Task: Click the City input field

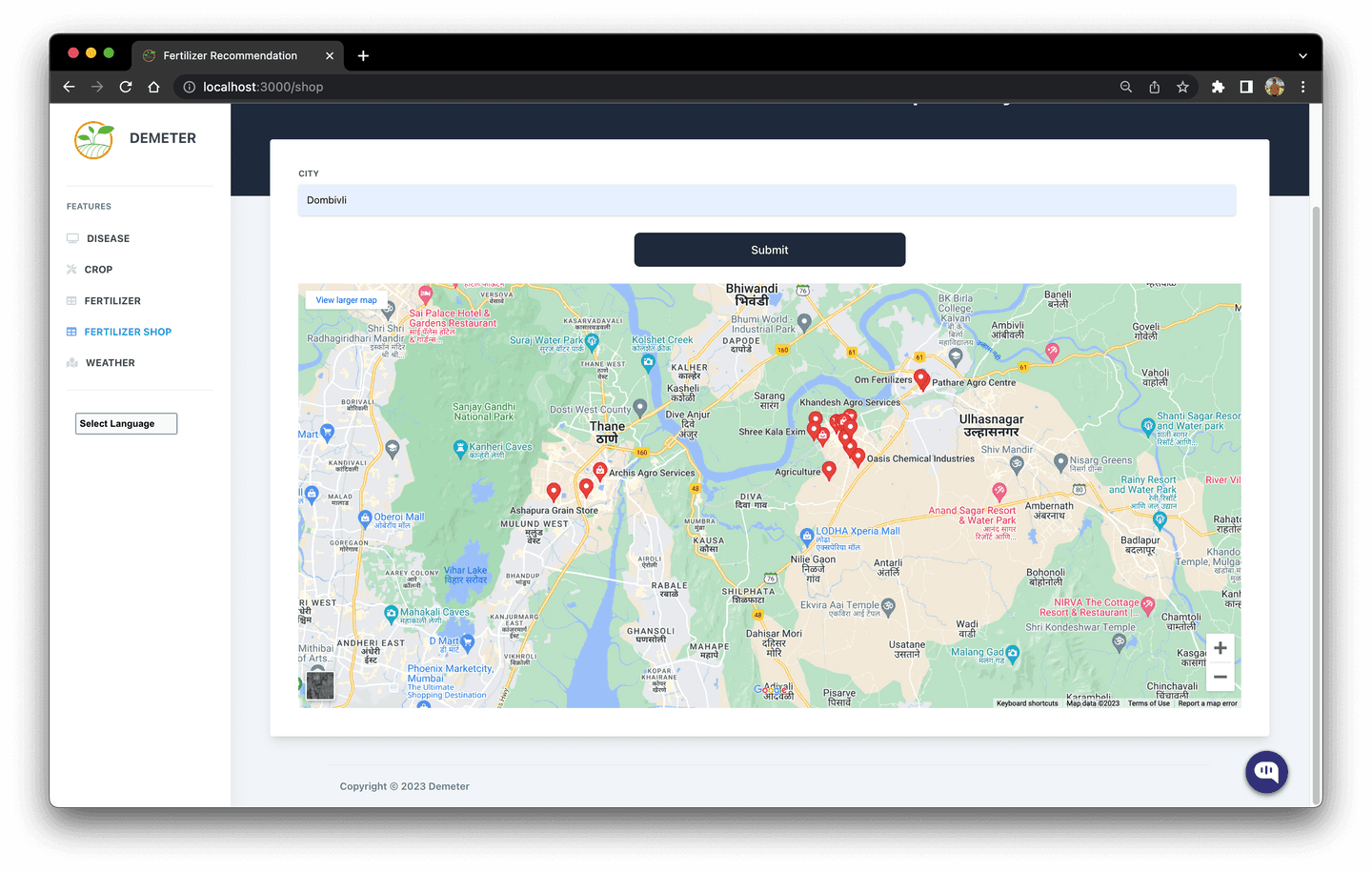Action: 767,200
